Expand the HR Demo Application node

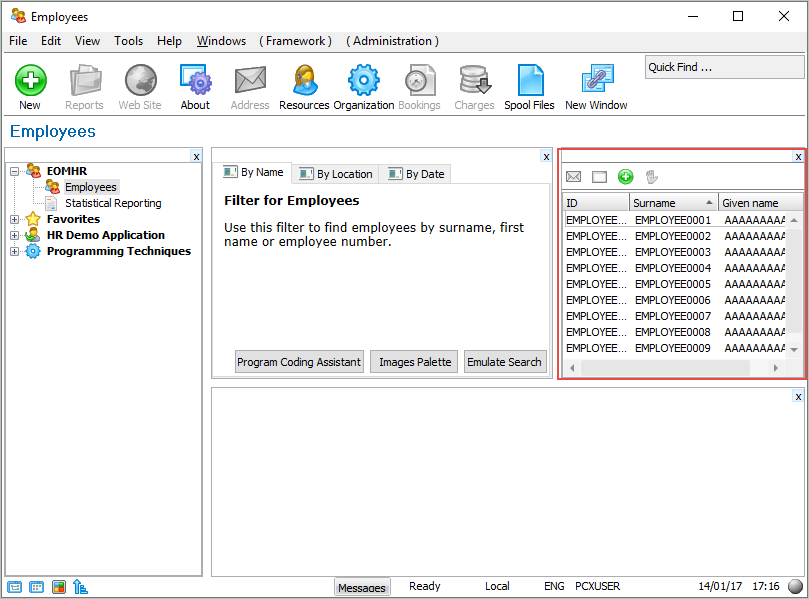14,235
